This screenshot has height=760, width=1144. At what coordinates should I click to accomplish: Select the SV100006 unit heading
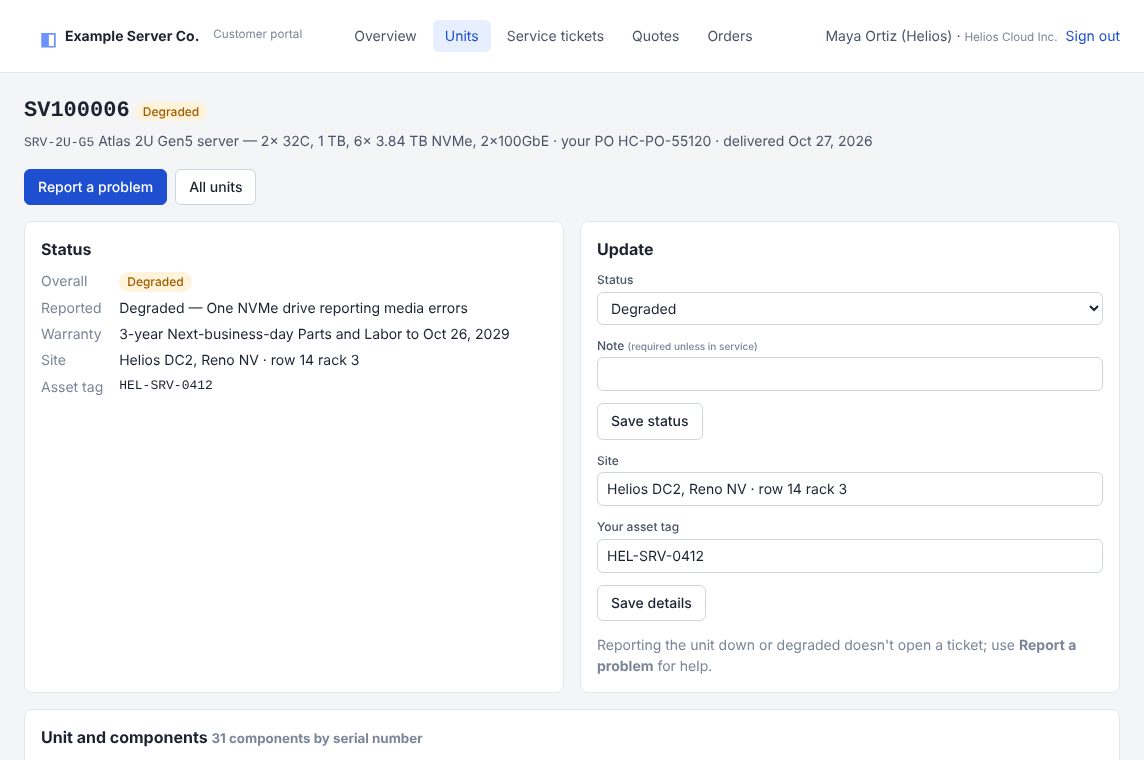click(77, 109)
